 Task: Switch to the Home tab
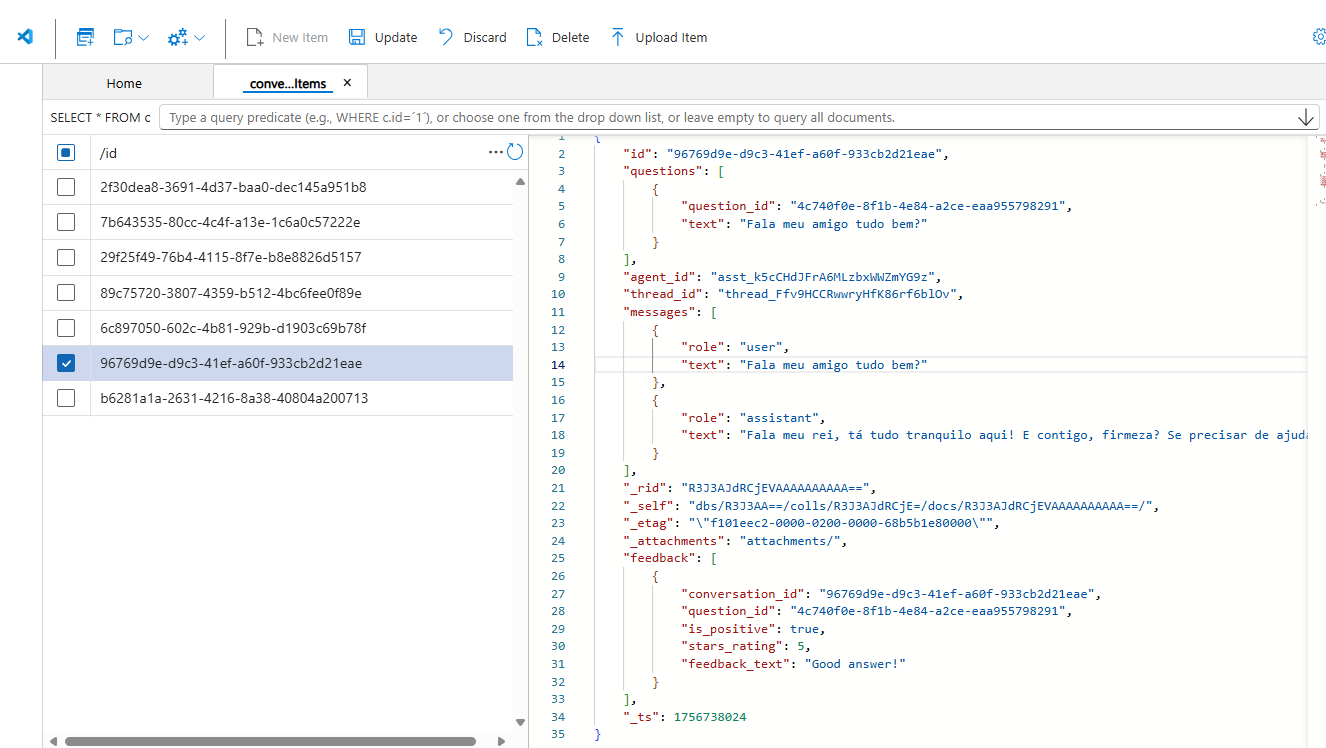click(x=124, y=83)
